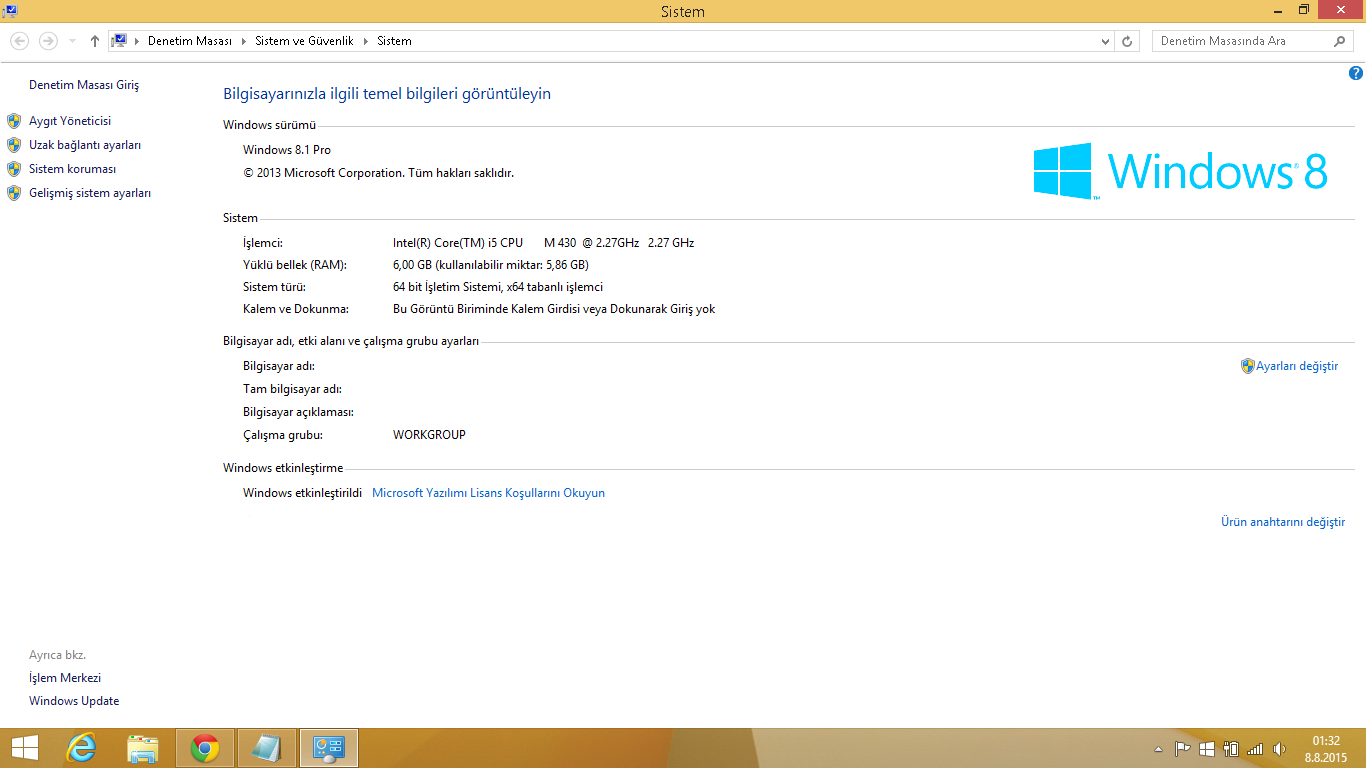Open the Action Center flag tray icon
This screenshot has width=1366, height=768.
coord(1182,748)
